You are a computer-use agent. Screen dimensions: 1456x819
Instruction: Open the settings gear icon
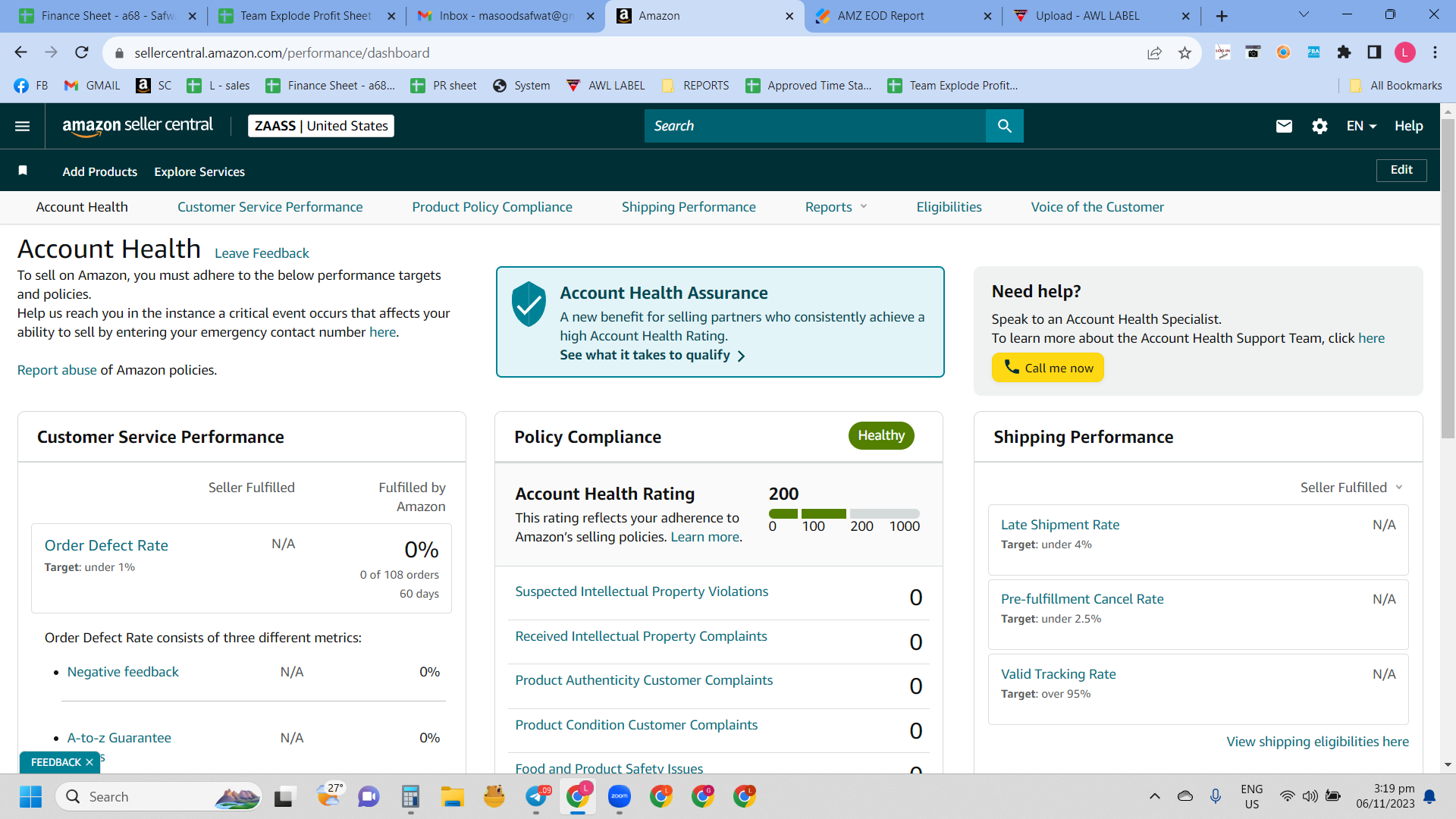[1319, 126]
